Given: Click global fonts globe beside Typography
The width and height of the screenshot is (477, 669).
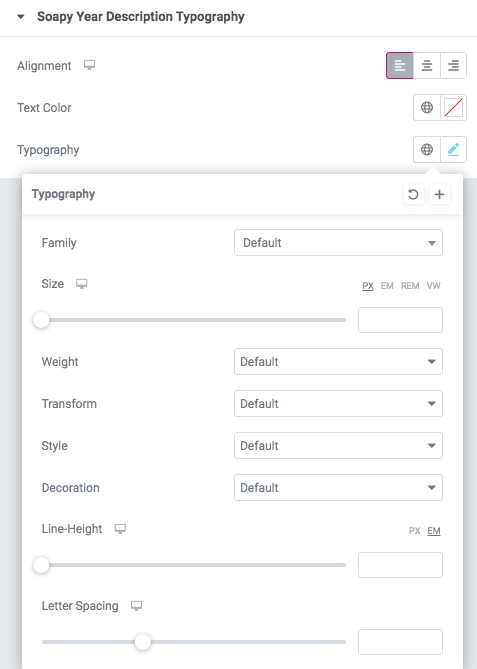Looking at the screenshot, I should tap(427, 149).
